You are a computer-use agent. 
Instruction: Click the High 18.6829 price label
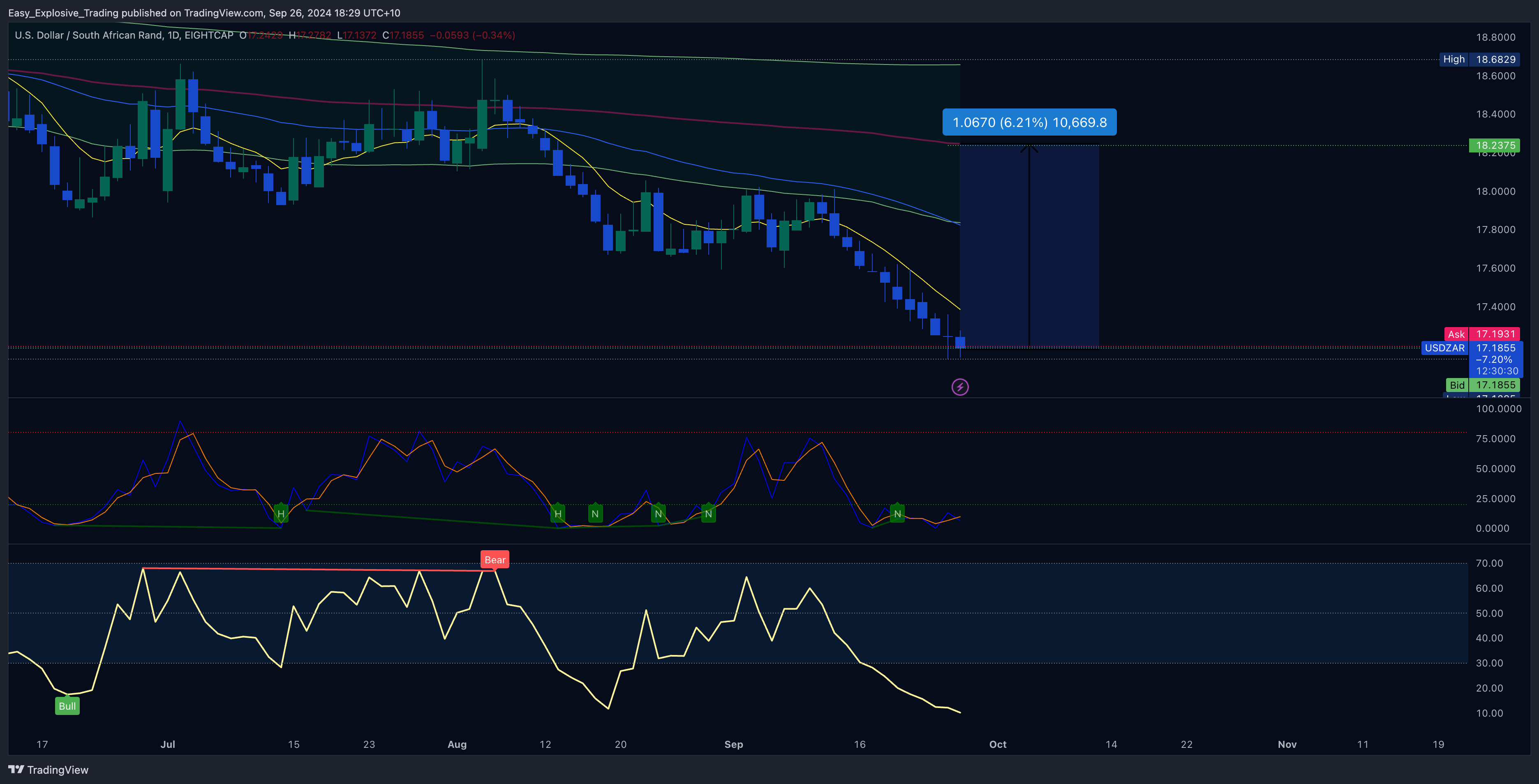(1479, 59)
